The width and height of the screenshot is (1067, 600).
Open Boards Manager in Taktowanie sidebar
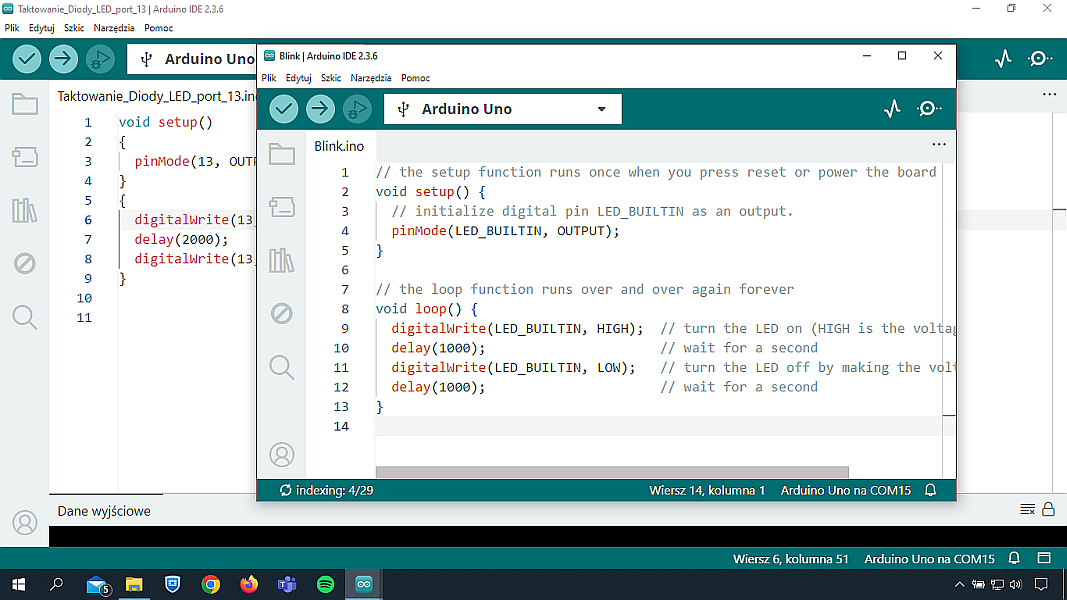pyautogui.click(x=25, y=157)
